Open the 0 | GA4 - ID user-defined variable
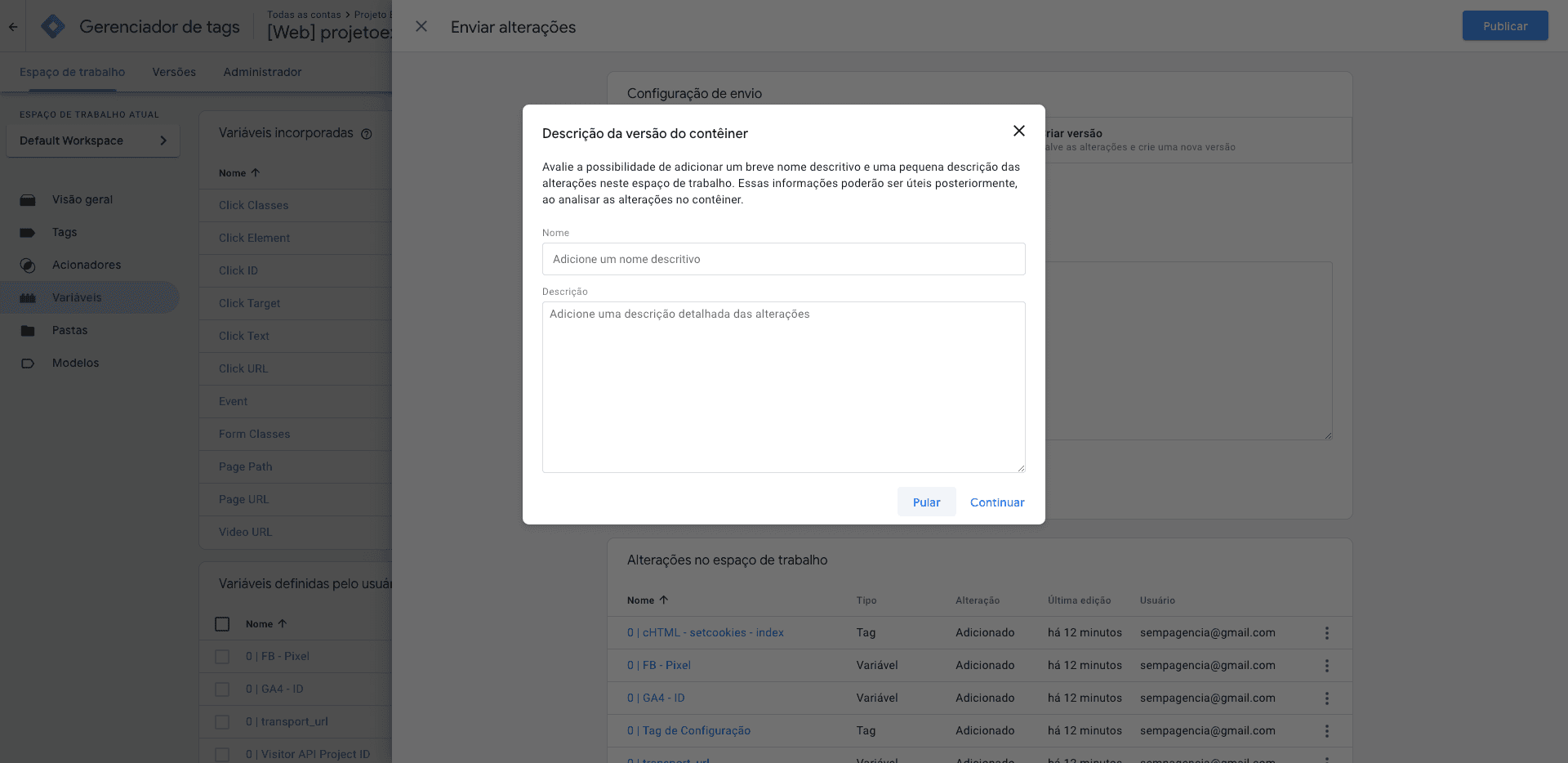 274,689
